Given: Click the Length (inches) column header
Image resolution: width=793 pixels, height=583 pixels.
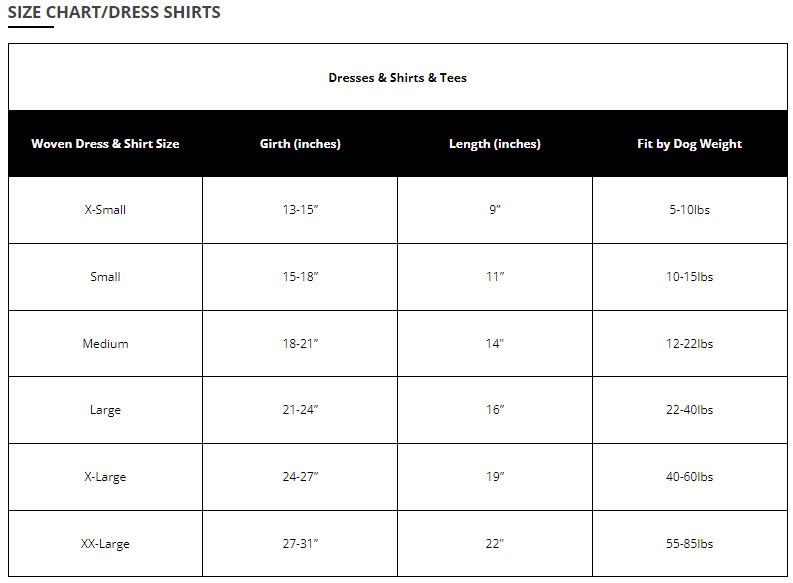Looking at the screenshot, I should tap(494, 144).
